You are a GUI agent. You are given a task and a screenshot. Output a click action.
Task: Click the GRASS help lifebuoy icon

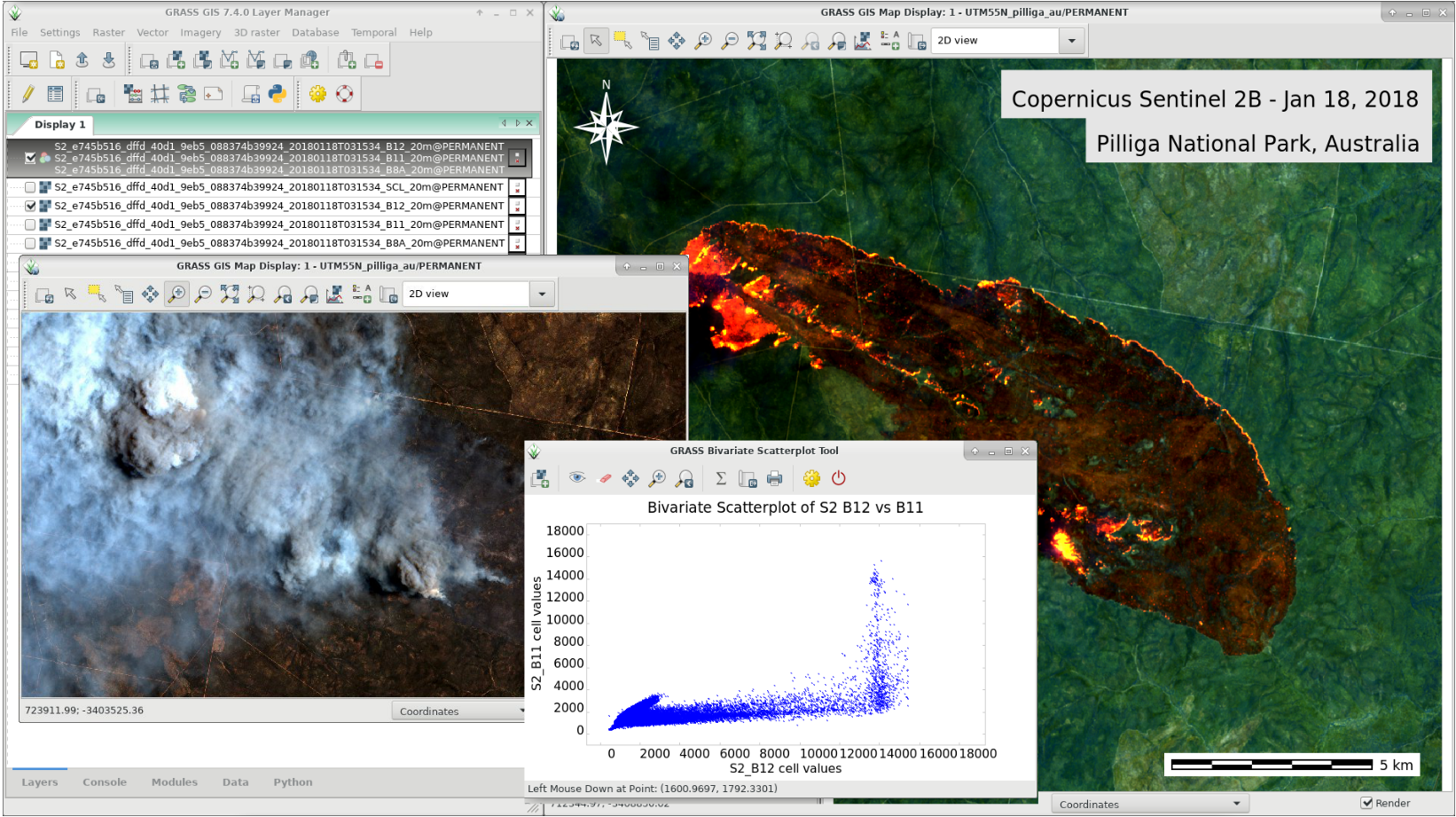(x=344, y=94)
